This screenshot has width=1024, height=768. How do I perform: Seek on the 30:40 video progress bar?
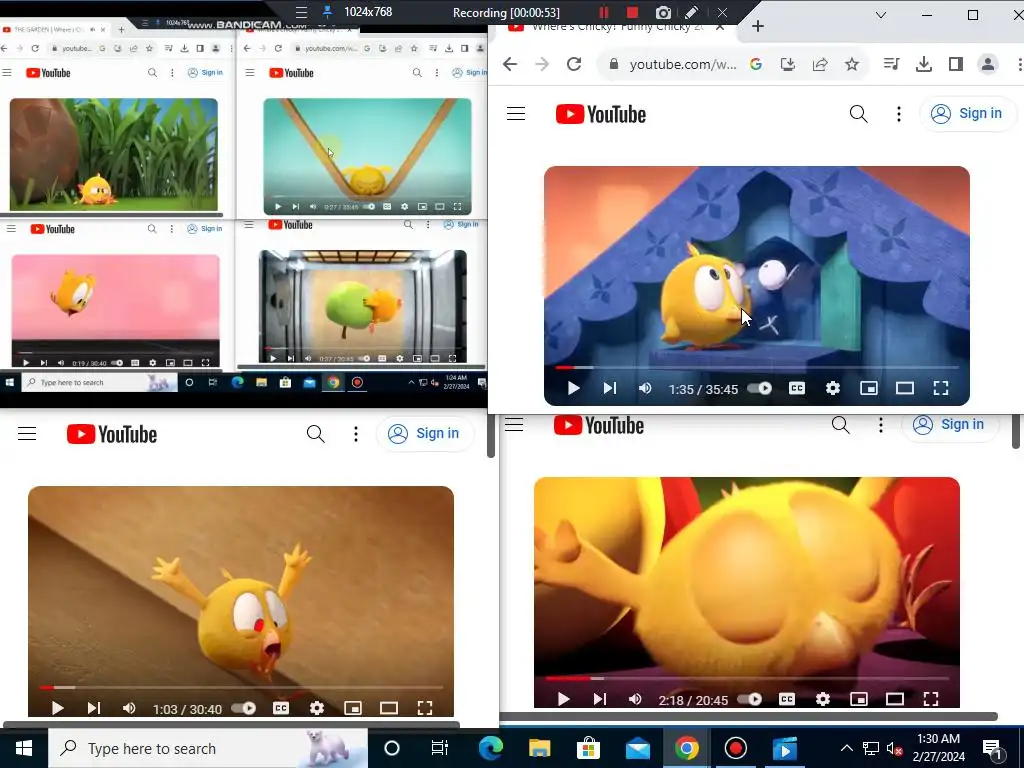click(x=240, y=688)
